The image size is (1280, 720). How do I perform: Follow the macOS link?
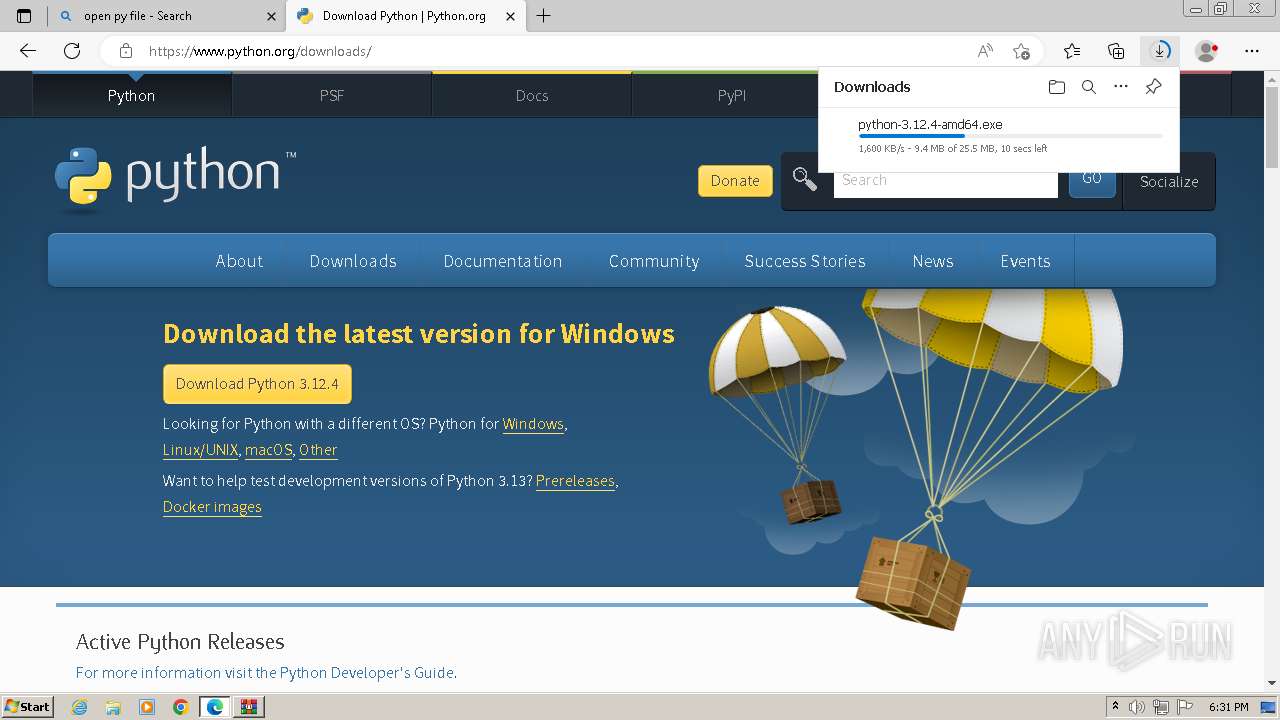pos(268,450)
